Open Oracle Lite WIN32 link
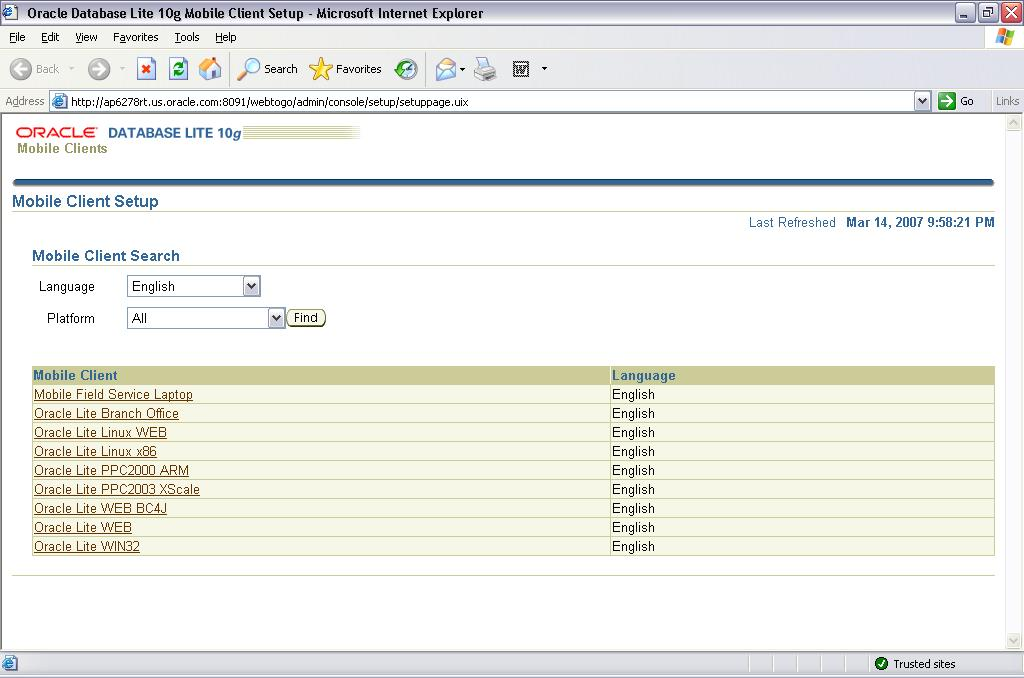 coord(86,546)
